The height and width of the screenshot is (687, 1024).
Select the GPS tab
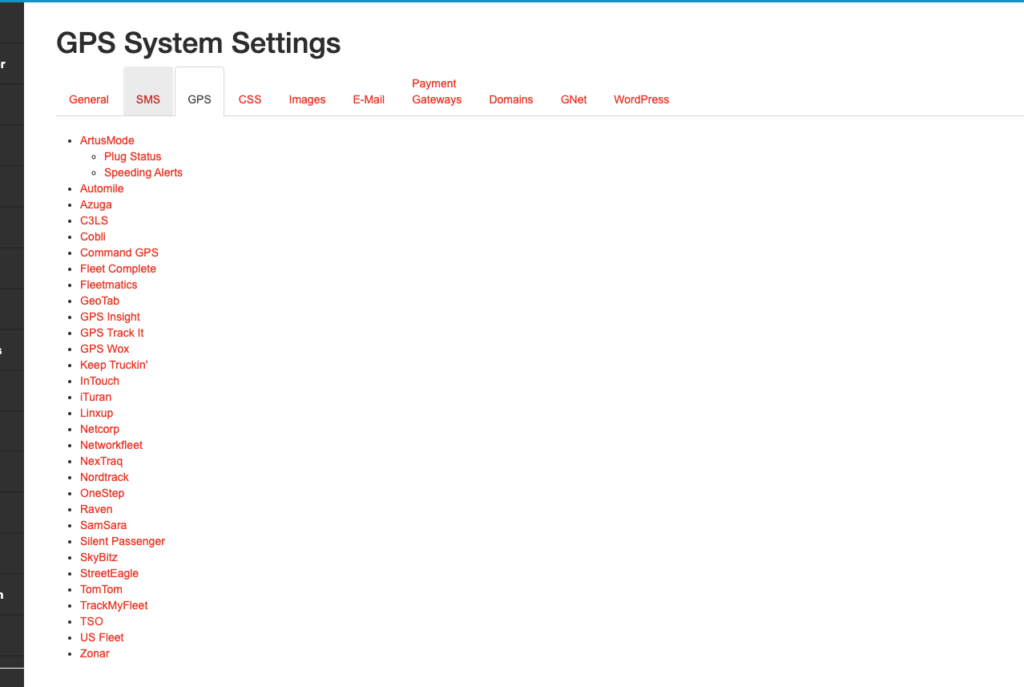coord(199,99)
